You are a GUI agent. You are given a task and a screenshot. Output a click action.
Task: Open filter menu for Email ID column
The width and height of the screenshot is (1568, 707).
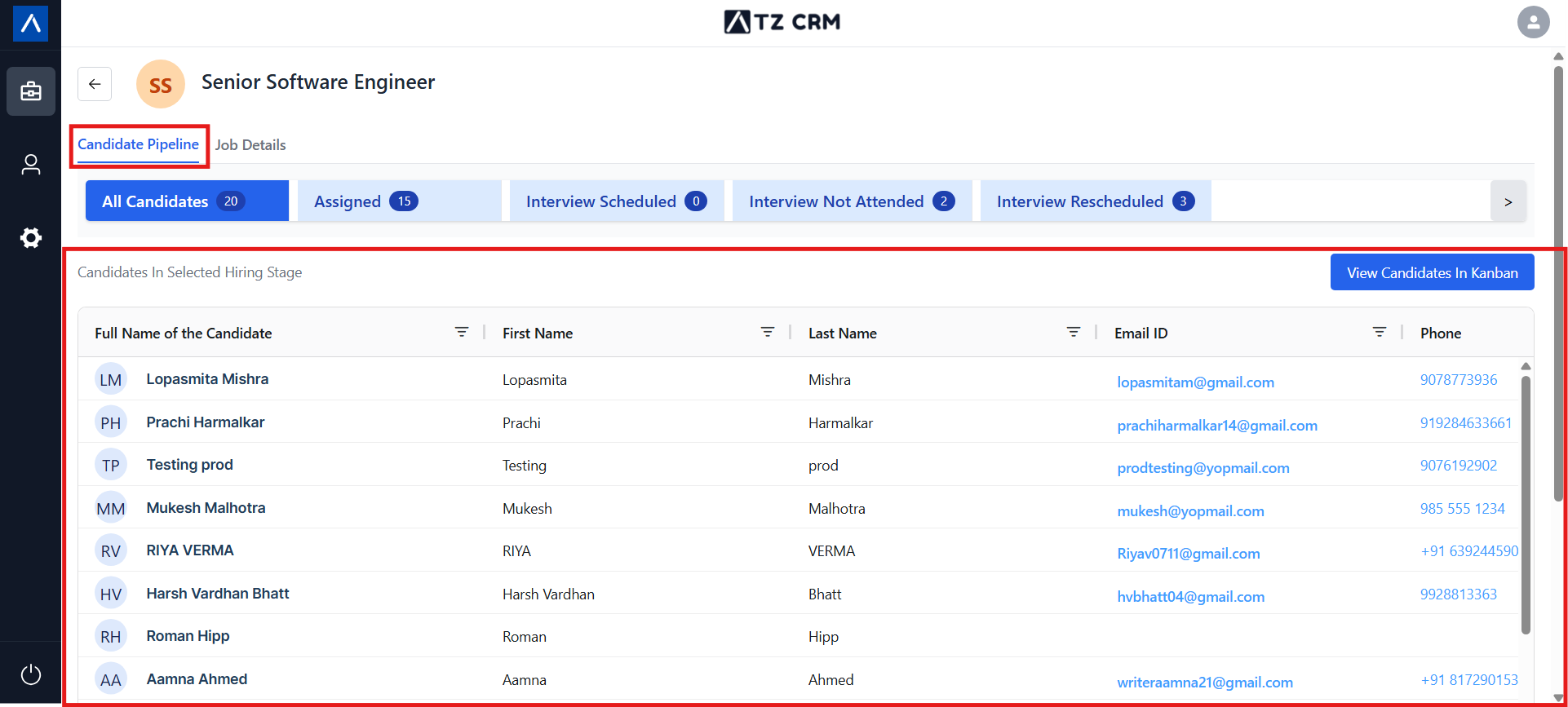click(1380, 332)
